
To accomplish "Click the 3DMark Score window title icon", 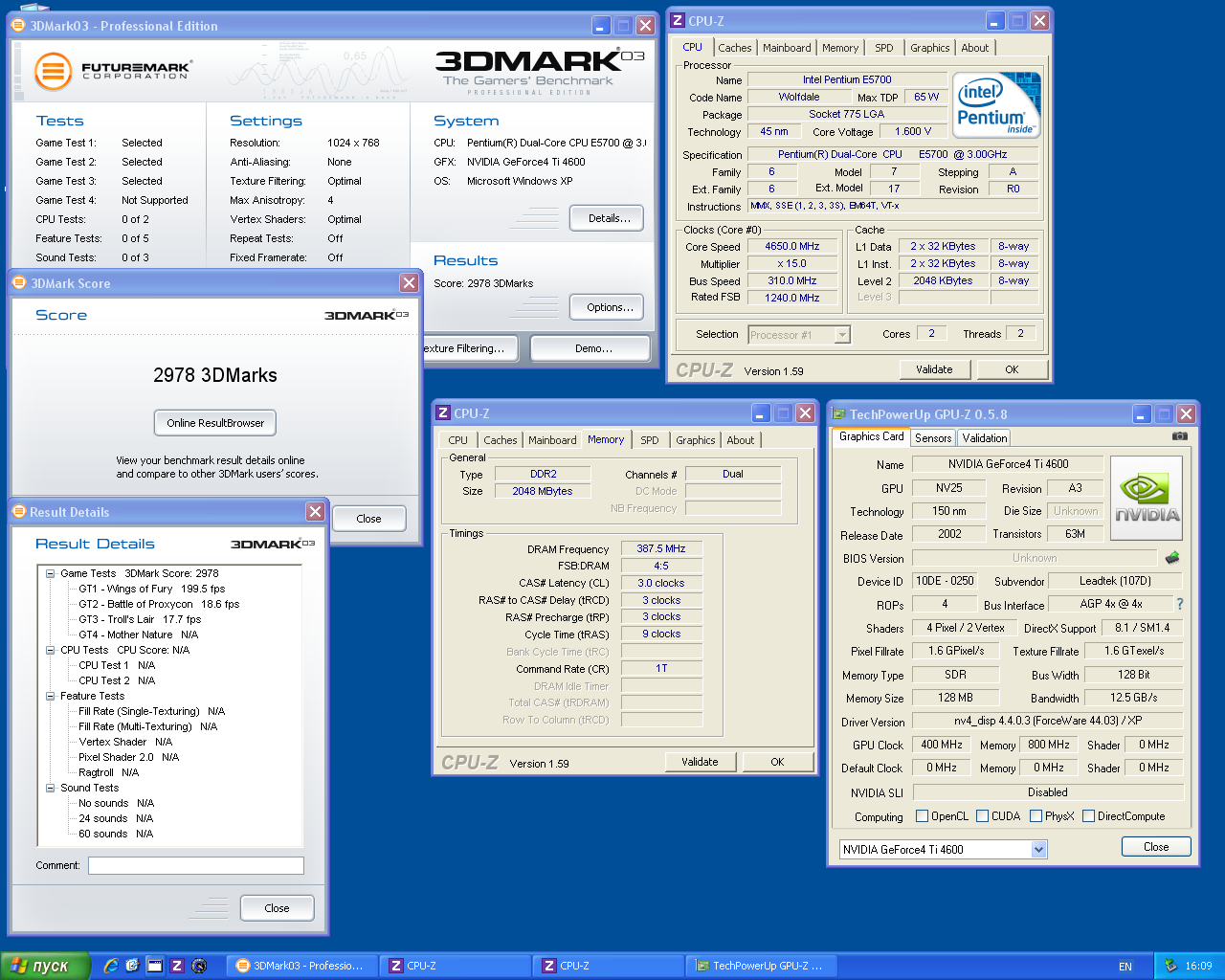I will pyautogui.click(x=18, y=283).
